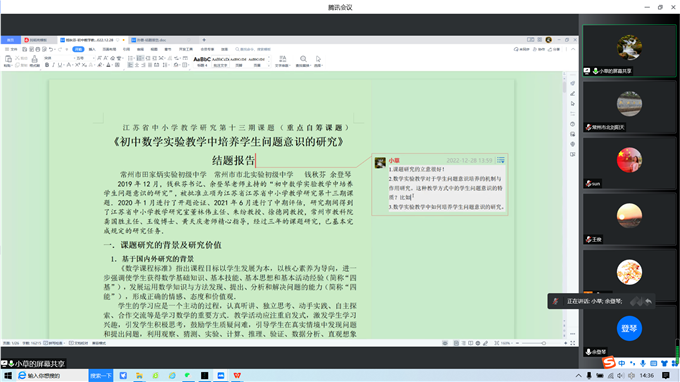Click reply arrow on speaking notification

pyautogui.click(x=648, y=301)
